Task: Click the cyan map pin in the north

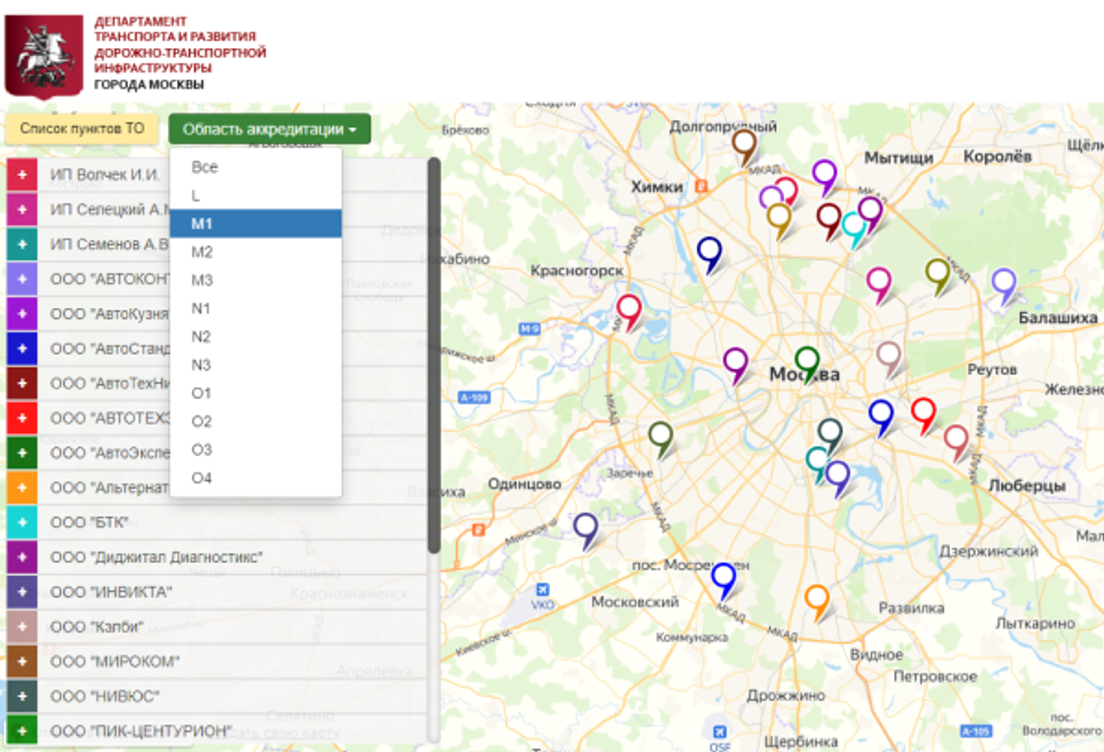Action: point(854,227)
